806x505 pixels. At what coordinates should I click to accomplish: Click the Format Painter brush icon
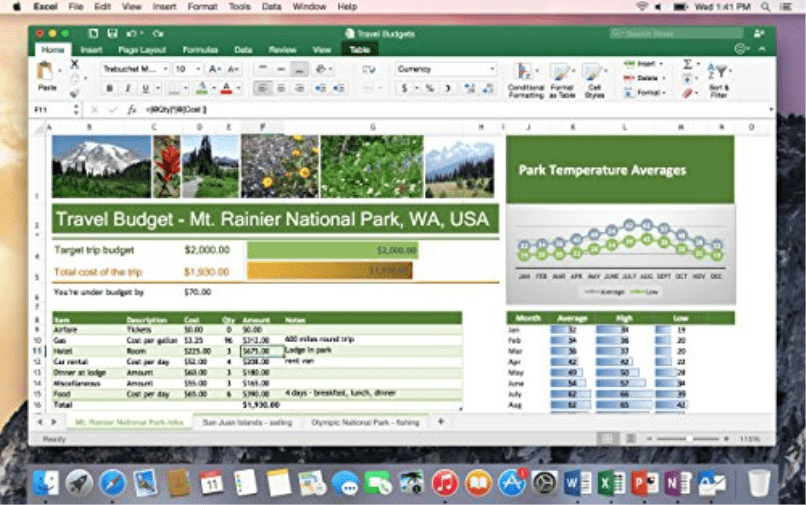pos(75,93)
